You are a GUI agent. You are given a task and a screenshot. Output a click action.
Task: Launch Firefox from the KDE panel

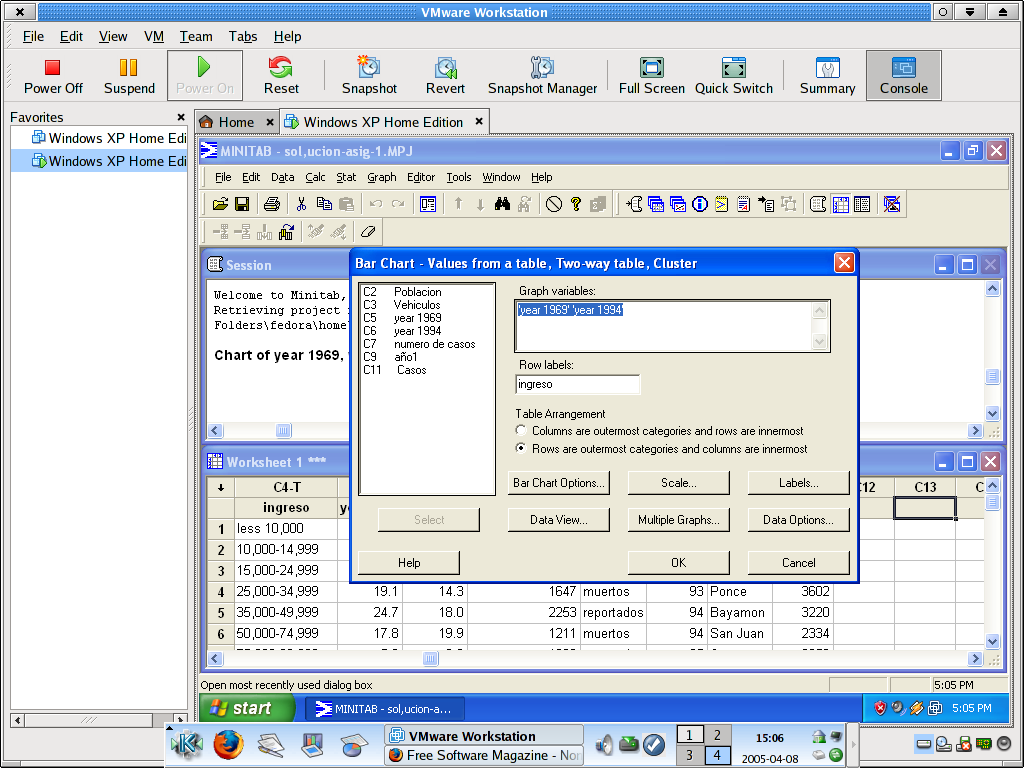click(x=228, y=744)
